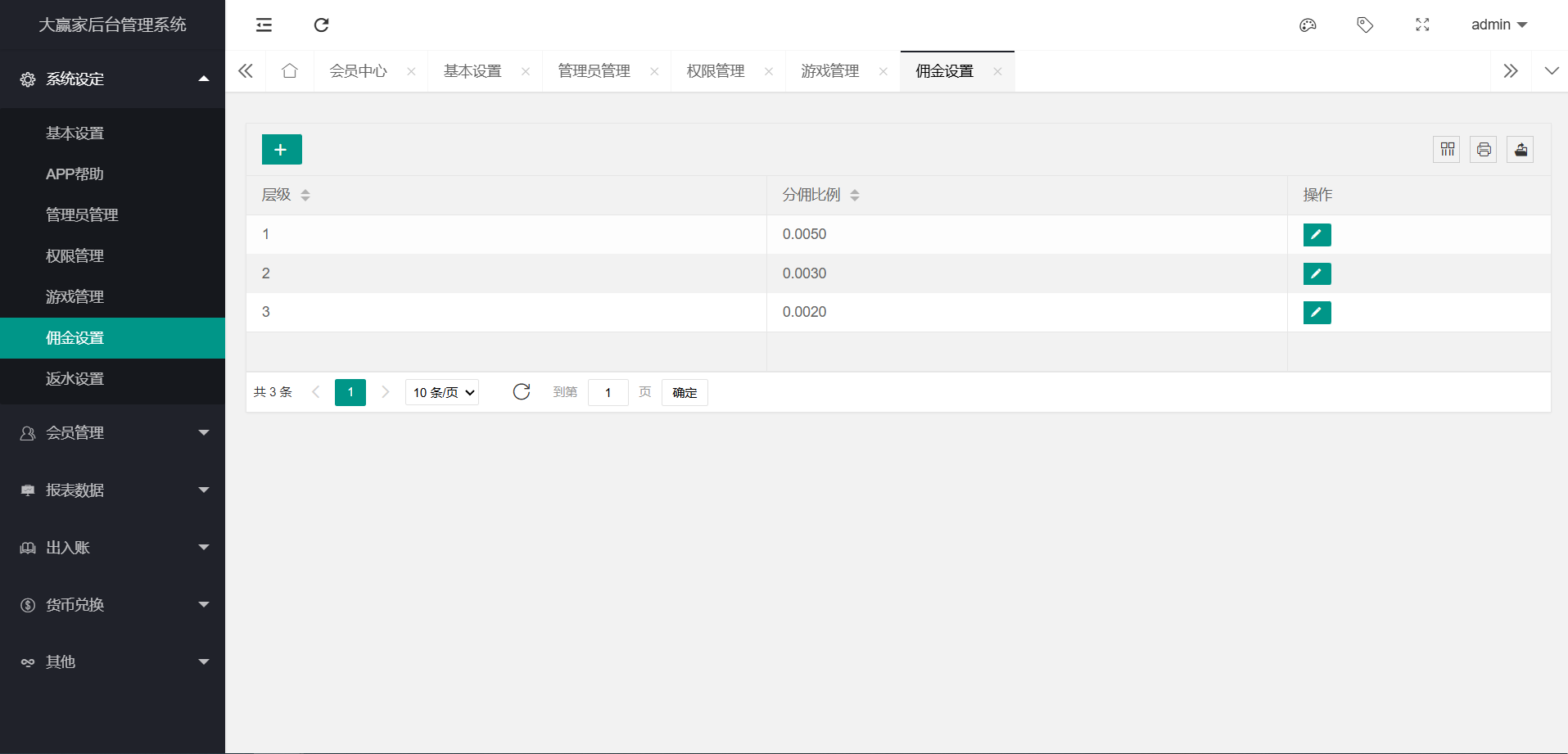The image size is (1568, 754).
Task: Expand the 会员管理 sidebar menu
Action: (112, 433)
